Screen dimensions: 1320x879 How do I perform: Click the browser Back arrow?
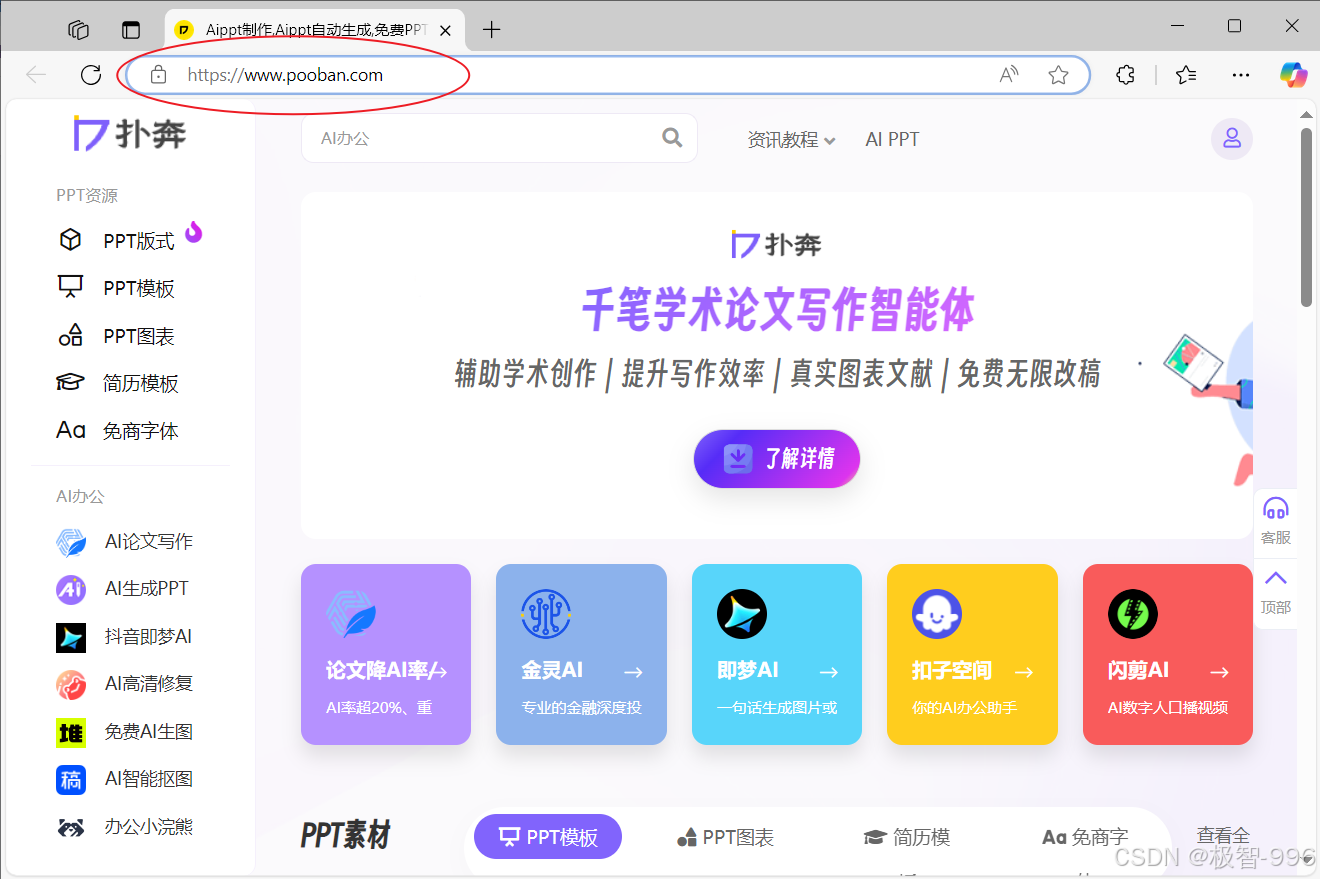tap(37, 75)
